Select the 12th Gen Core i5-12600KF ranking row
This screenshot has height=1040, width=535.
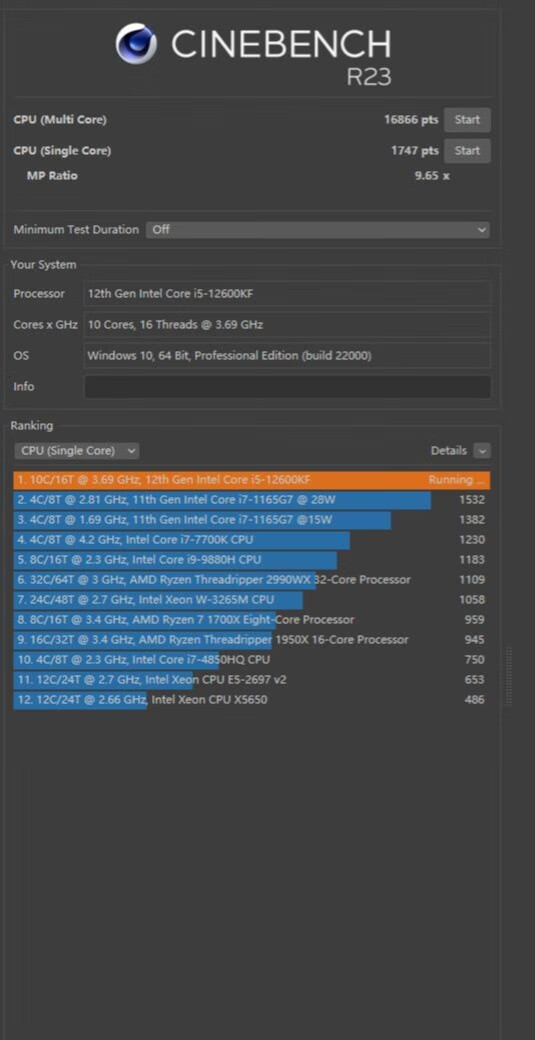(x=252, y=480)
